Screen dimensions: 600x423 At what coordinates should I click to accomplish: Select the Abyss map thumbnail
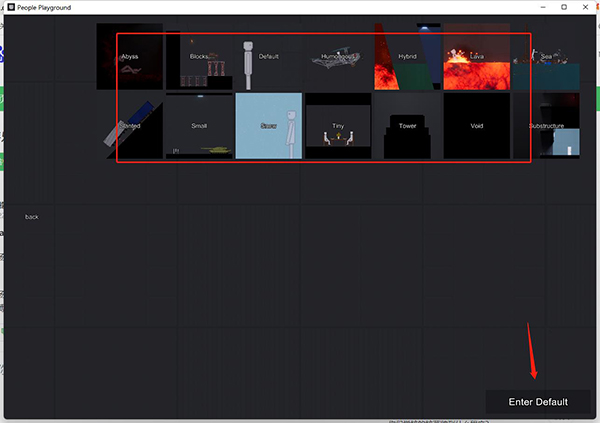[x=130, y=56]
